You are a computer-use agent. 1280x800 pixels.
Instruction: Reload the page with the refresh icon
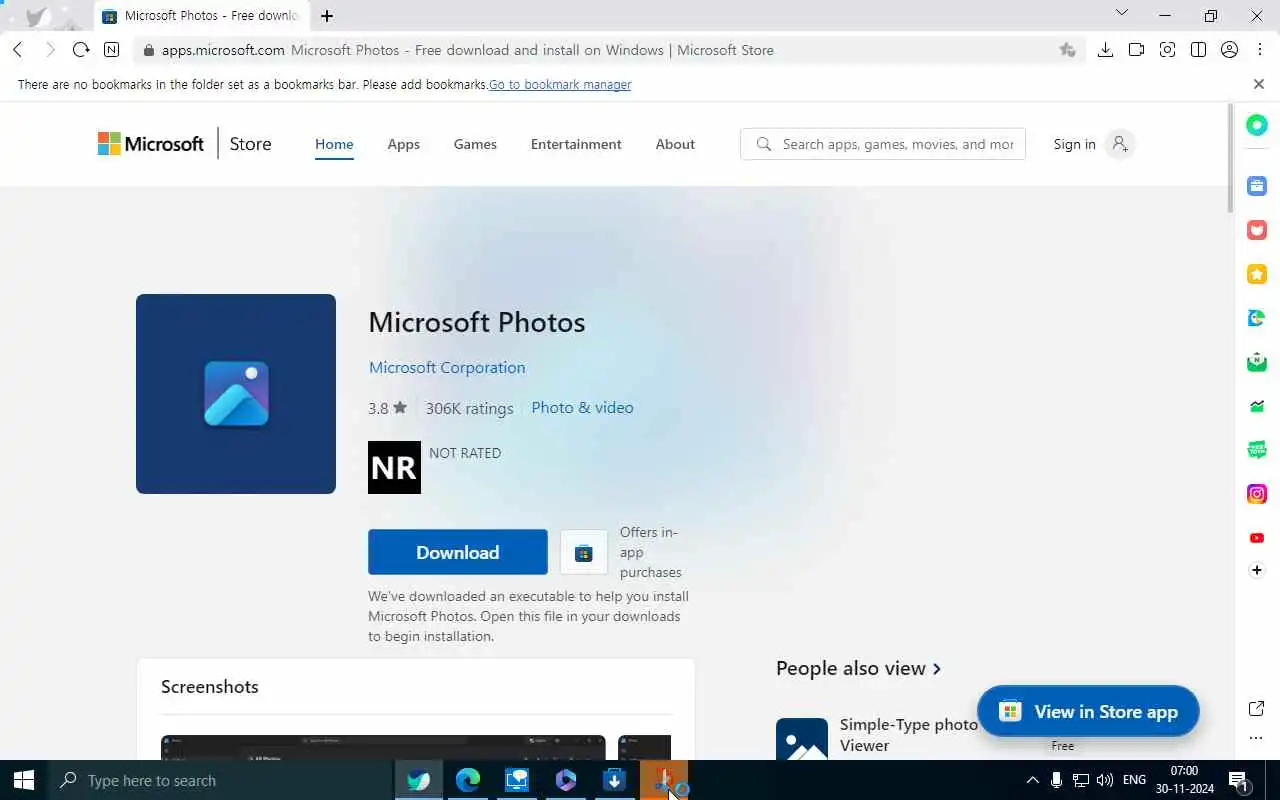[81, 50]
